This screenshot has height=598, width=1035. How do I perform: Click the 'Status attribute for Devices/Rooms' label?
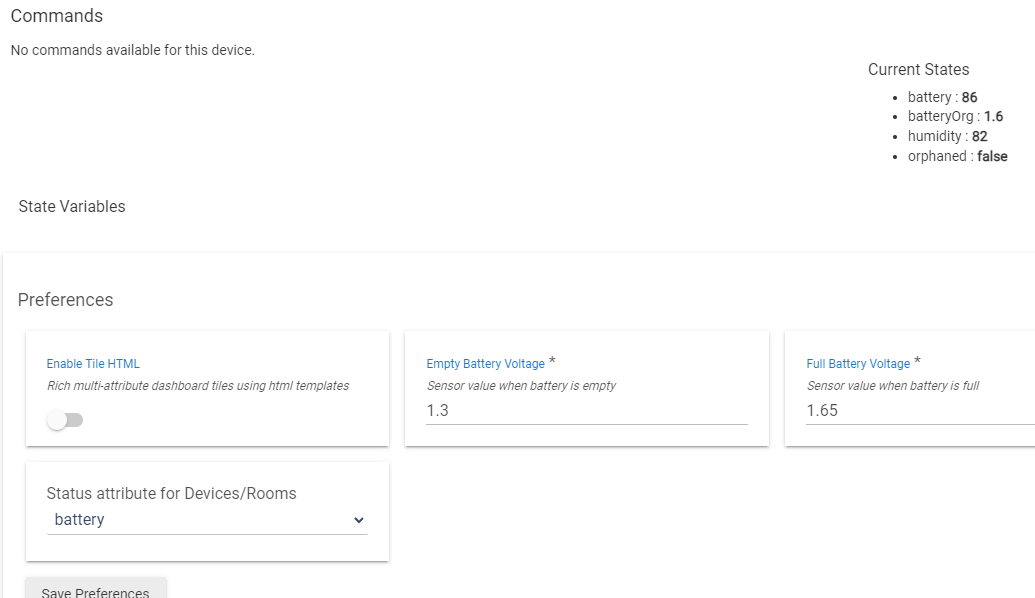click(171, 493)
